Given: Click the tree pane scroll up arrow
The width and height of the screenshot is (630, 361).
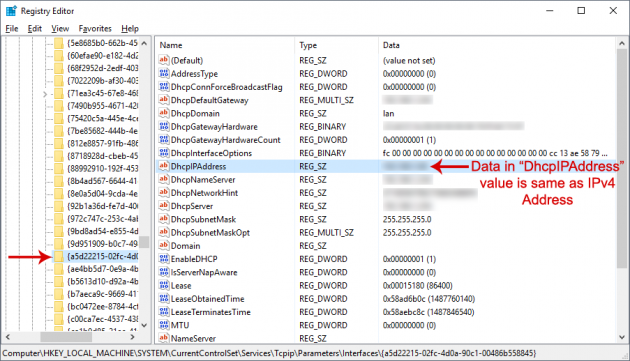Looking at the screenshot, I should coord(144,43).
